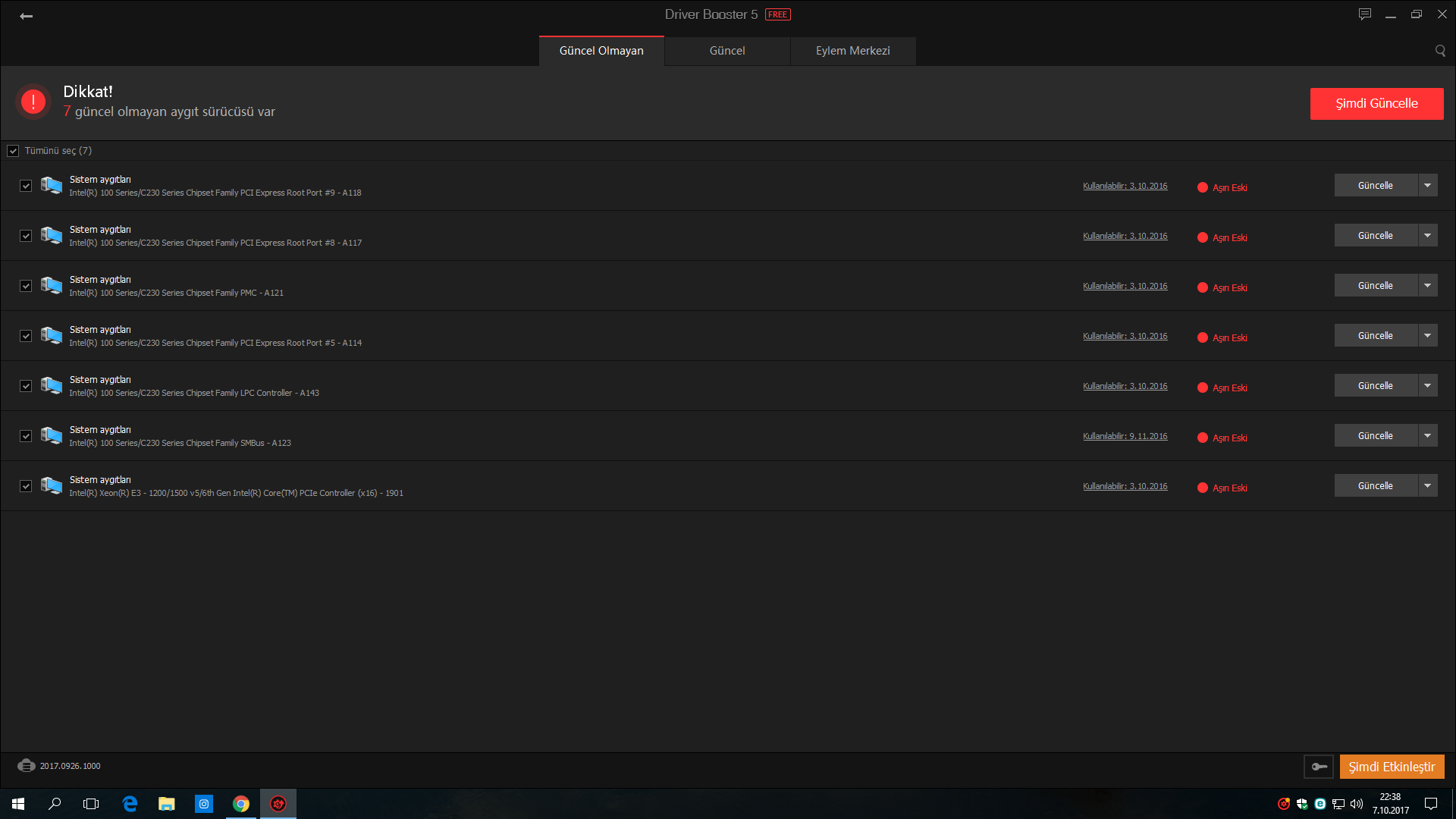Uncheck SMBus - A123 driver checkbox
1456x819 pixels.
tap(26, 436)
